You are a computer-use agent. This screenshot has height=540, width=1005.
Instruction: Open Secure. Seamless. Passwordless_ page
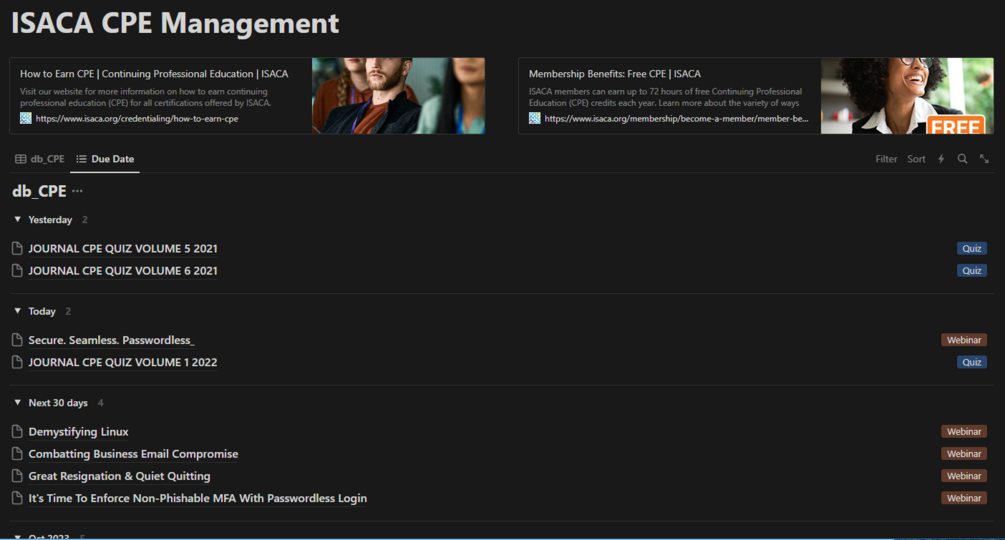point(111,340)
